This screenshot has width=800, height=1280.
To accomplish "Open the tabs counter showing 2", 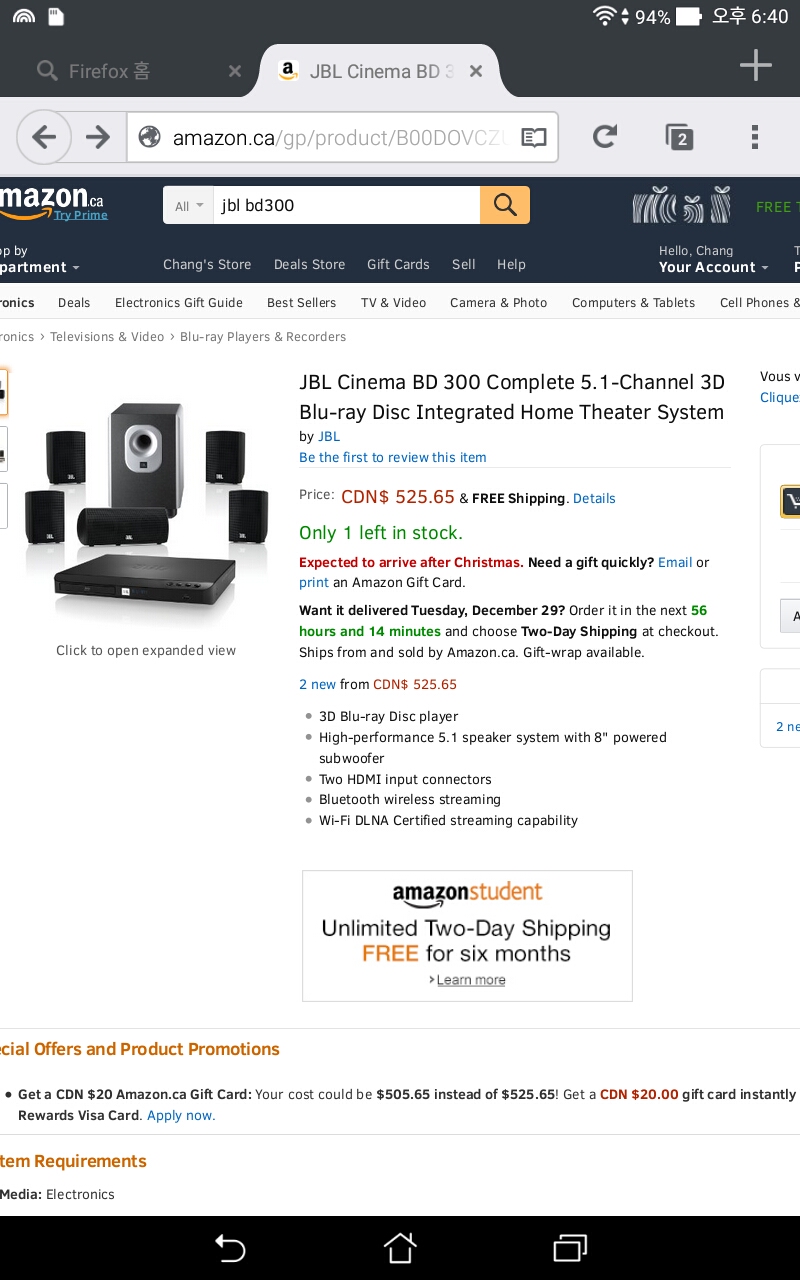I will tap(679, 137).
